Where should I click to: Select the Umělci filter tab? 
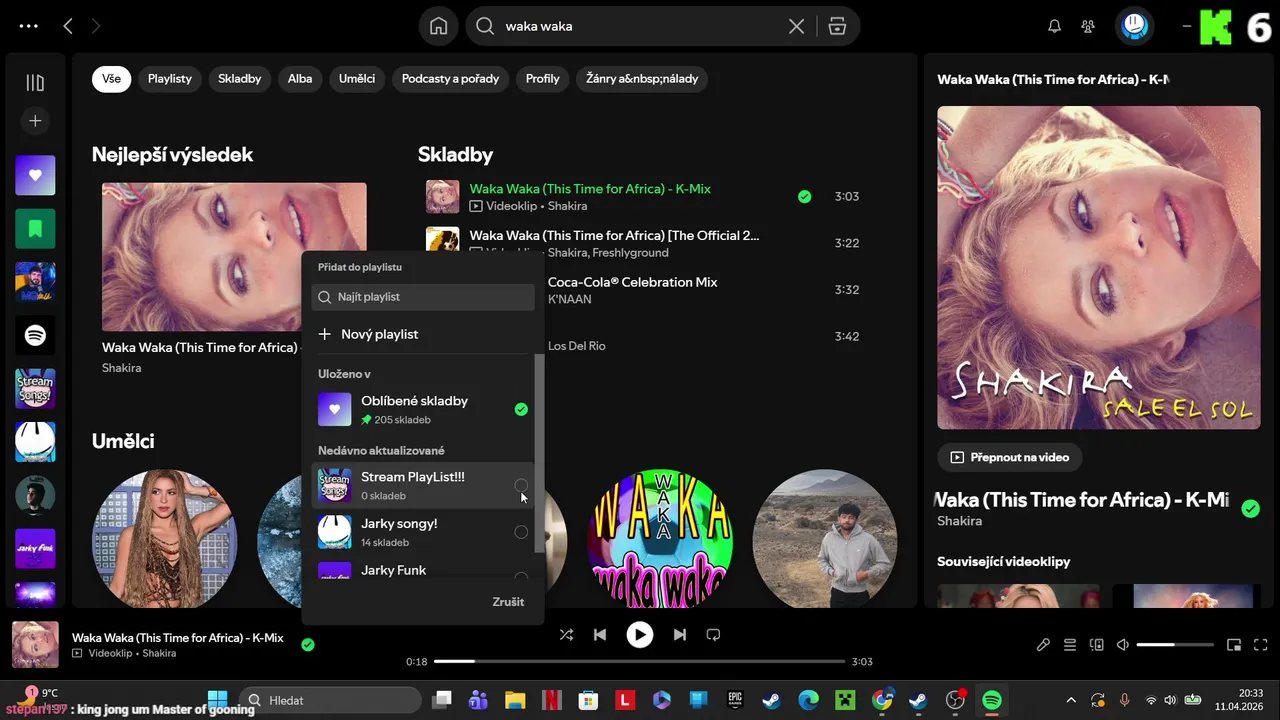click(x=357, y=79)
